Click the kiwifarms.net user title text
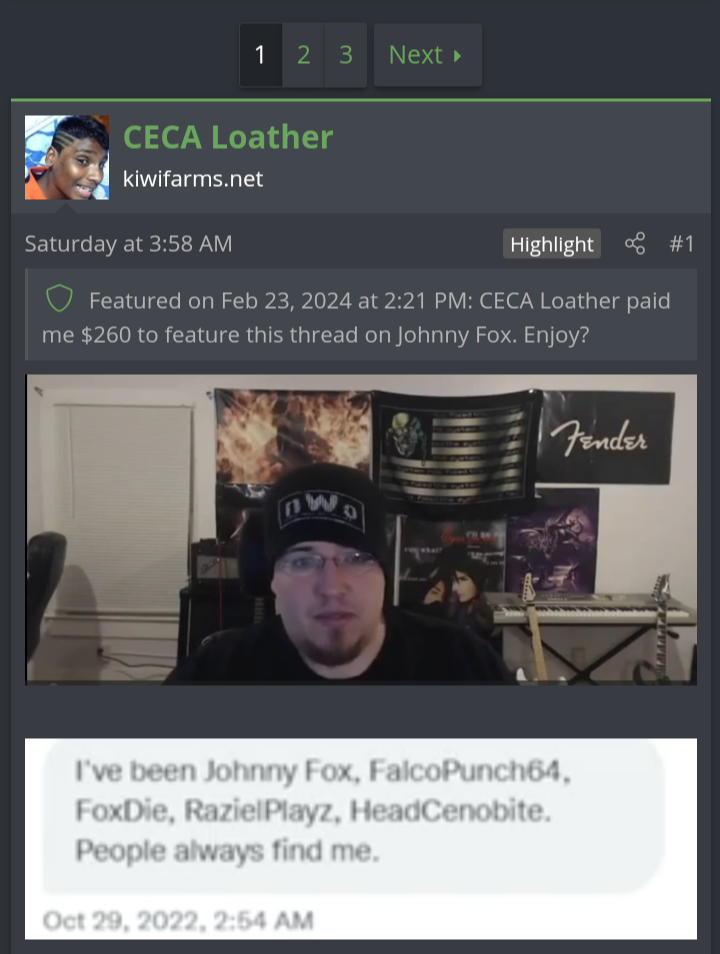This screenshot has width=720, height=954. point(193,179)
